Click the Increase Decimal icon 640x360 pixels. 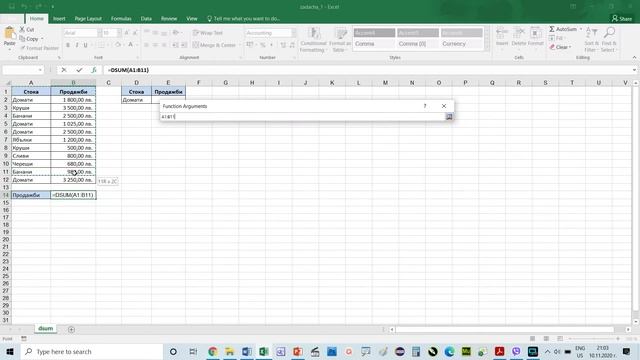pyautogui.click(x=283, y=45)
